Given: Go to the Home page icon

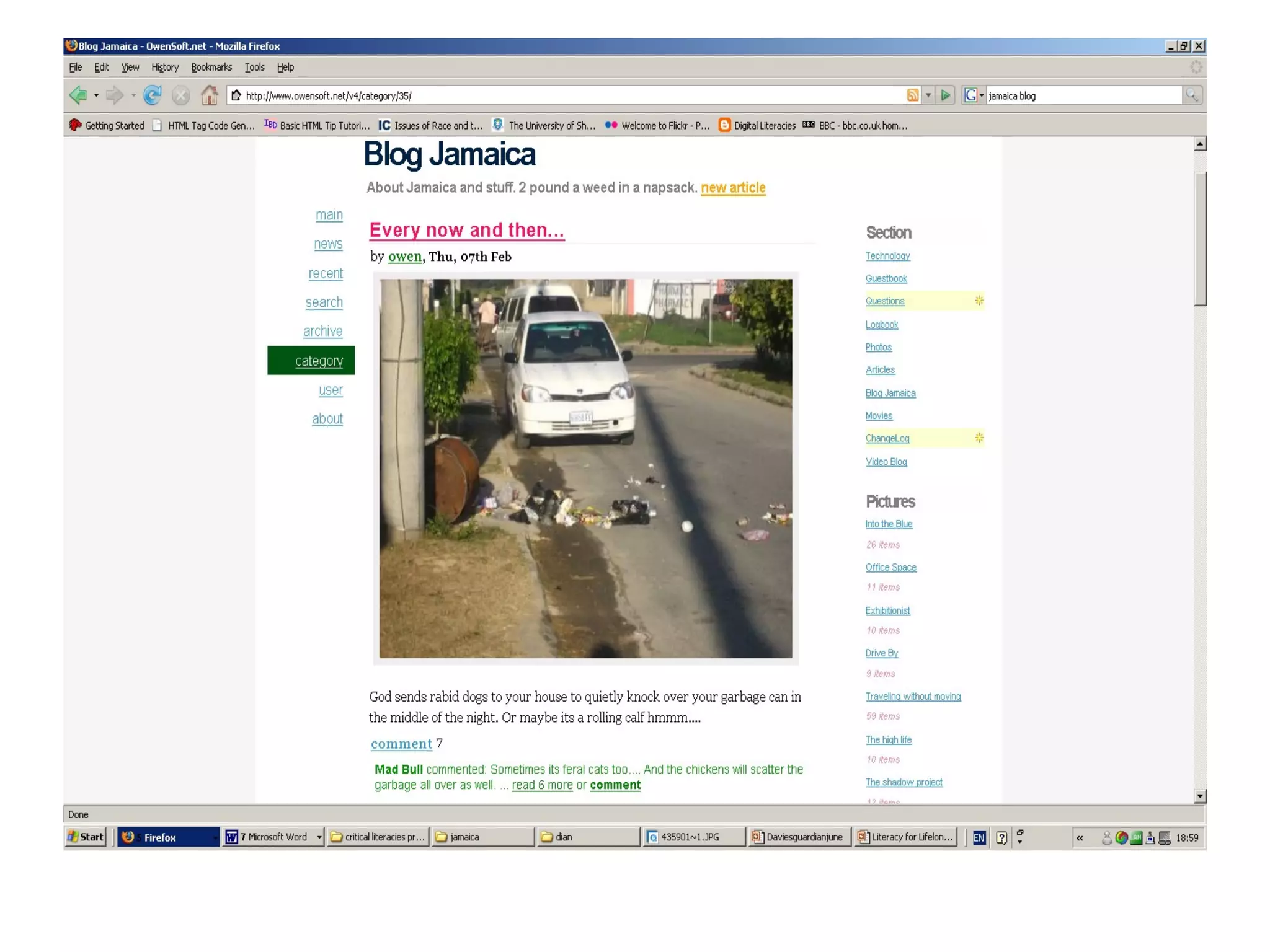Looking at the screenshot, I should 210,95.
